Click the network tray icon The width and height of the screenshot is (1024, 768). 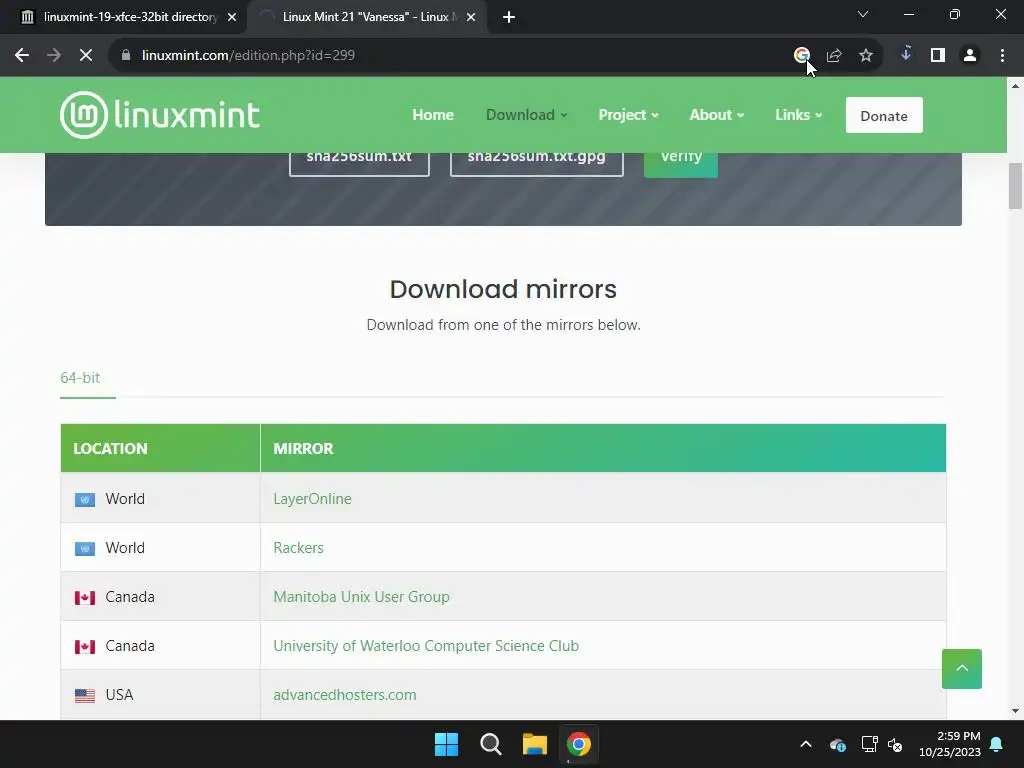coord(869,744)
